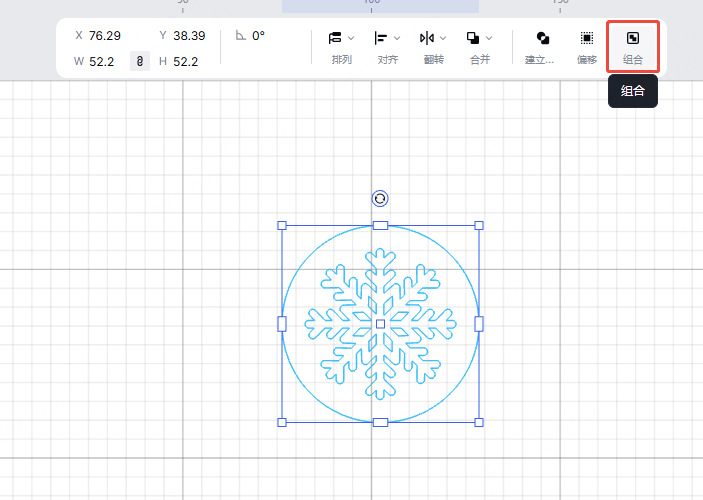Open the 合并 dropdown chevron
Image resolution: width=703 pixels, height=500 pixels.
[x=489, y=38]
